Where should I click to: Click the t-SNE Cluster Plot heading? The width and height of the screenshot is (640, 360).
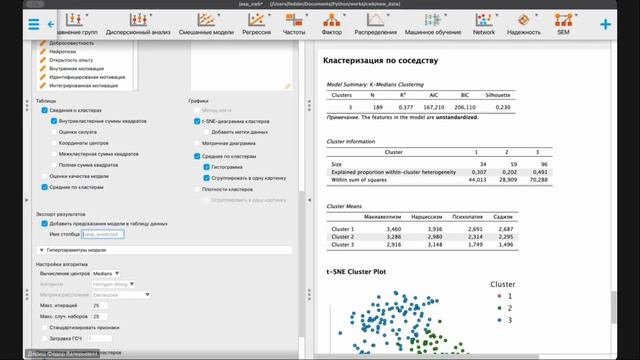click(356, 272)
